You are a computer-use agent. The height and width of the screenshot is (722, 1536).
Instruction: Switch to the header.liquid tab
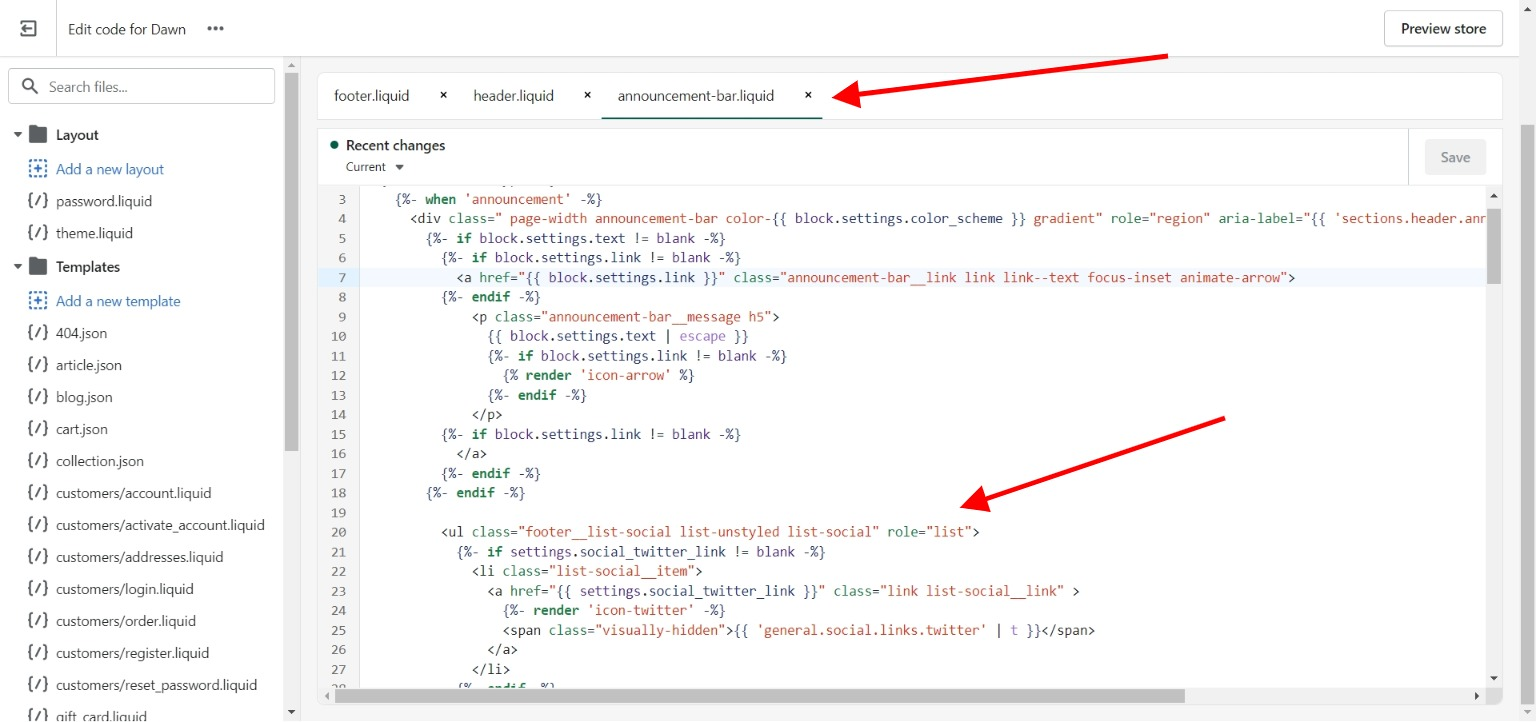tap(513, 96)
